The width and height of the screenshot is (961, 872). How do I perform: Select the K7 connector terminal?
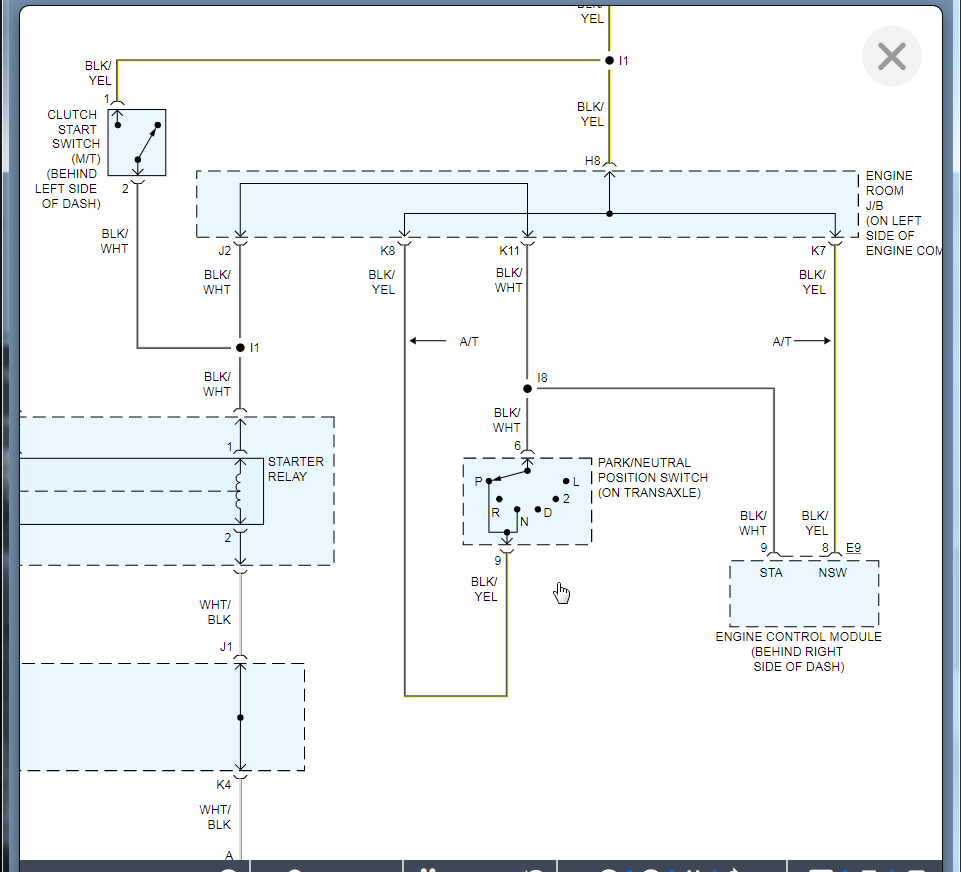click(835, 242)
